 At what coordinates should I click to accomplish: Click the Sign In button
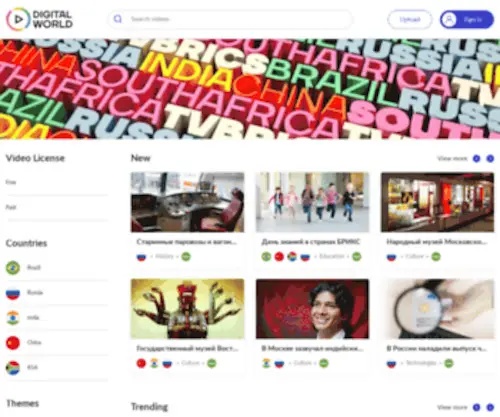tap(467, 19)
